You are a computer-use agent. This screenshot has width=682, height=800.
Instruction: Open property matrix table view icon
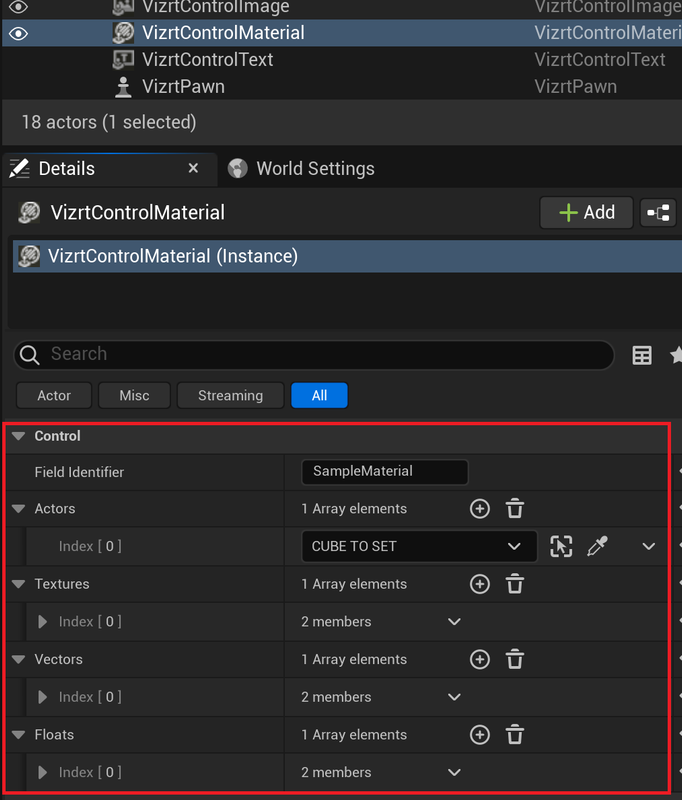point(642,355)
